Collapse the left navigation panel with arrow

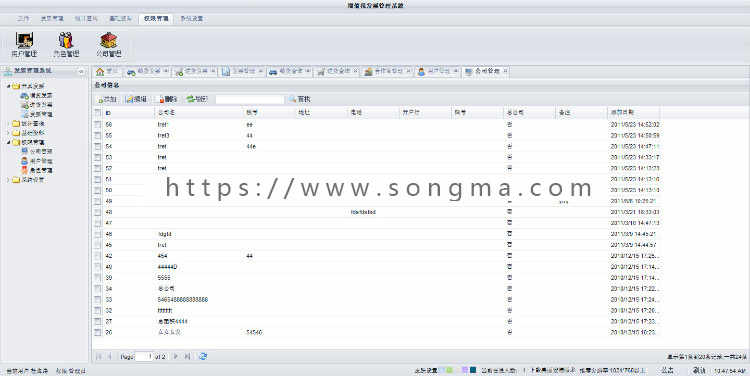(81, 71)
